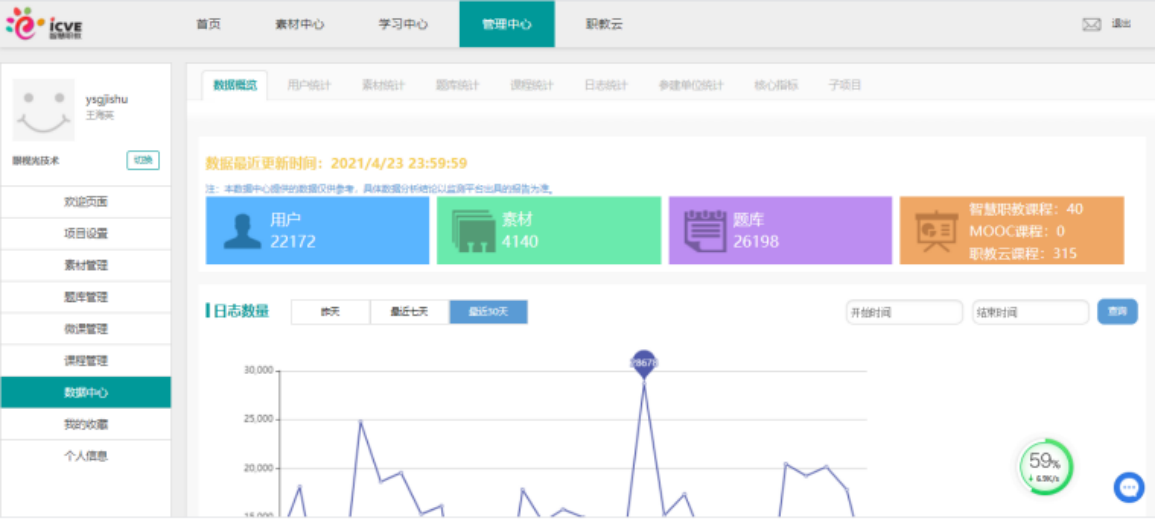
Task: Switch to the 素材统计 tab
Action: [383, 85]
